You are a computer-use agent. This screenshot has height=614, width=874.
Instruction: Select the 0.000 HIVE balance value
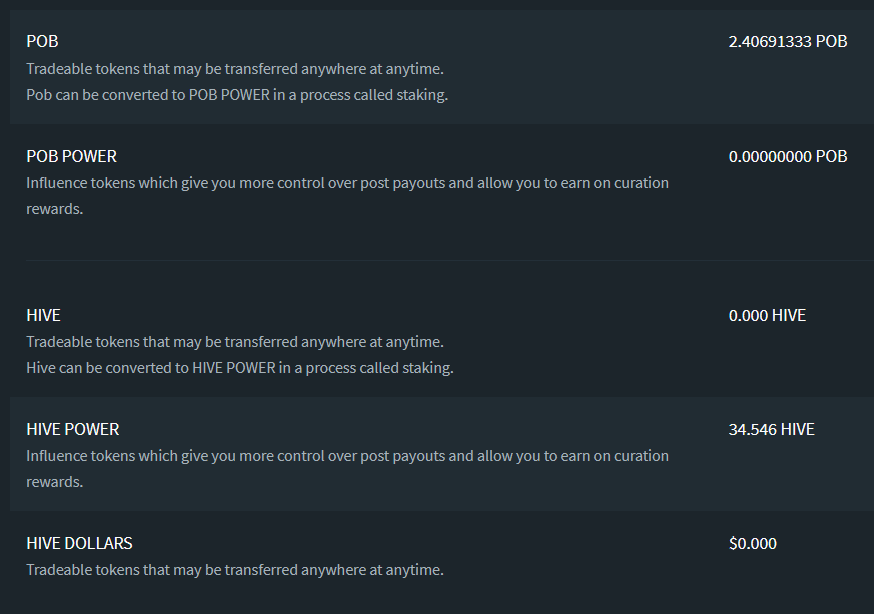tap(767, 315)
